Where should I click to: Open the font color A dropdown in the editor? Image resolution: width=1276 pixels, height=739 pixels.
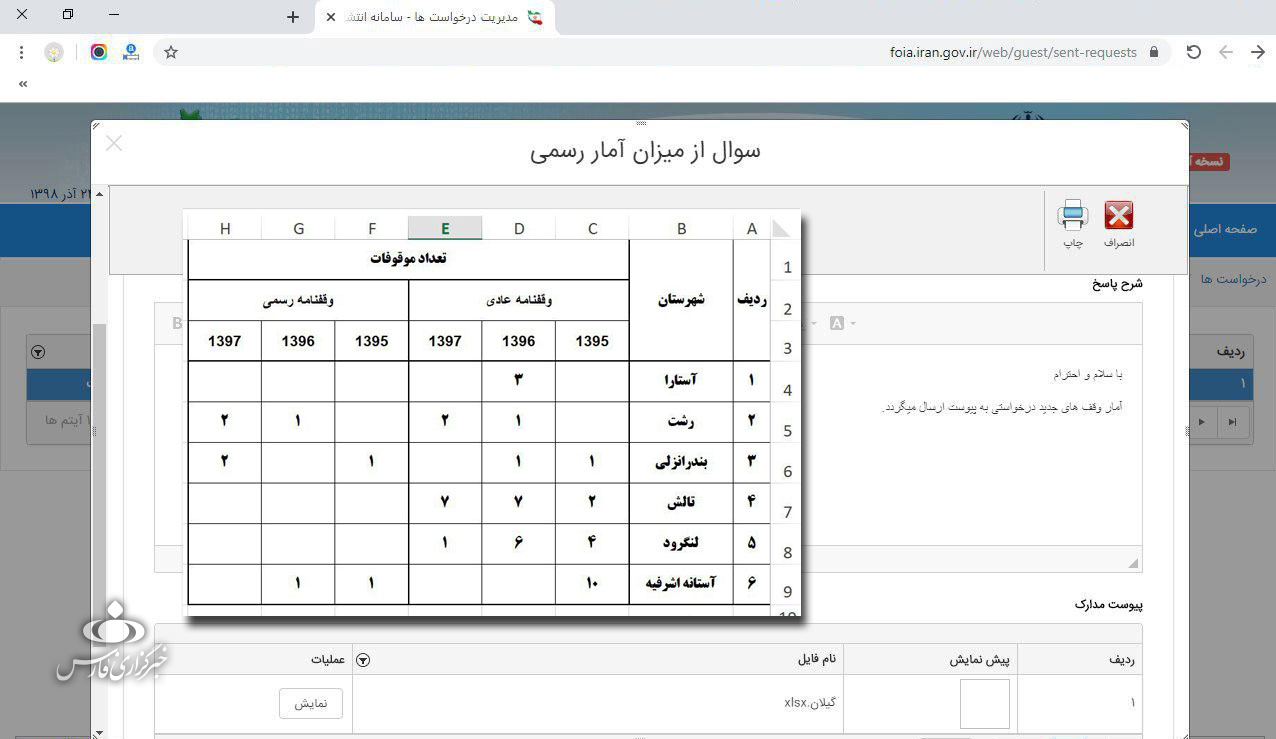click(x=842, y=323)
